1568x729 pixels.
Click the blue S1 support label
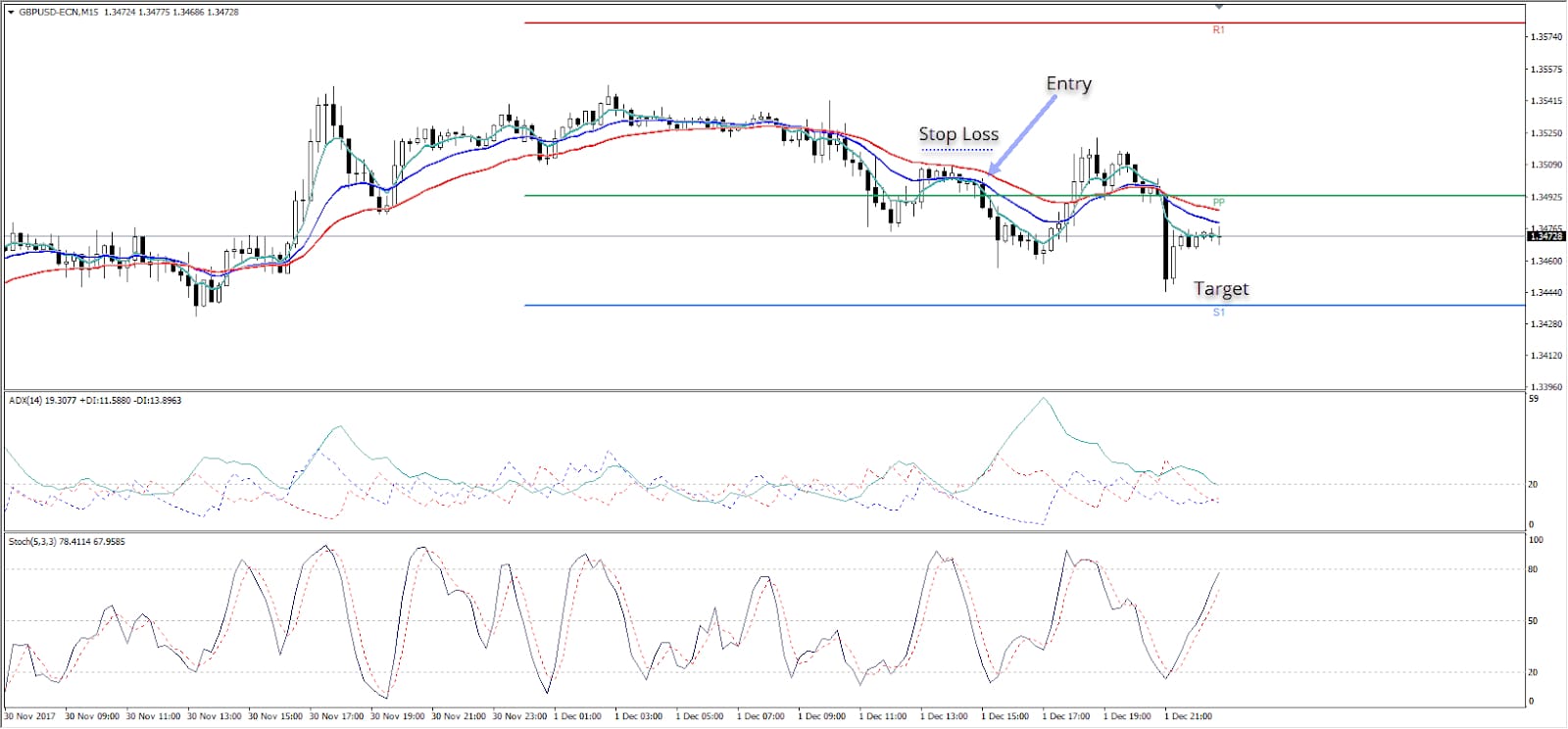point(1218,313)
